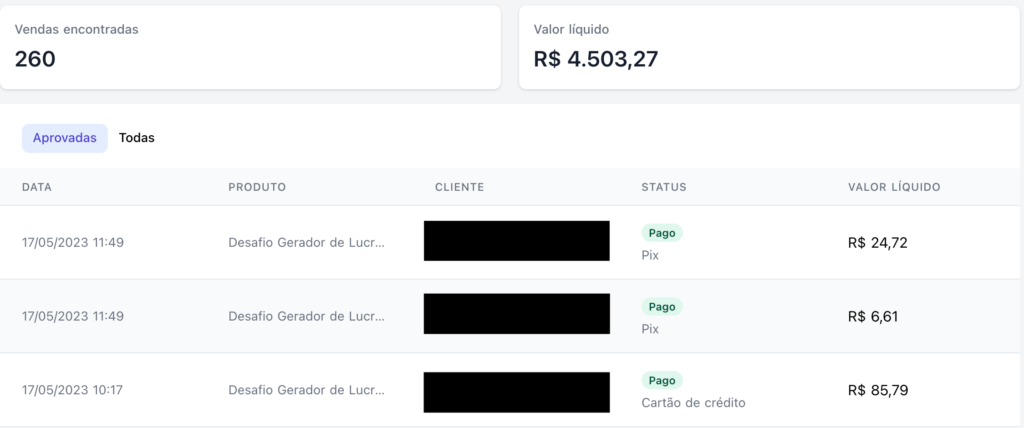Click the Pago badge on R$ 6,61 row
This screenshot has width=1024, height=428.
662,306
